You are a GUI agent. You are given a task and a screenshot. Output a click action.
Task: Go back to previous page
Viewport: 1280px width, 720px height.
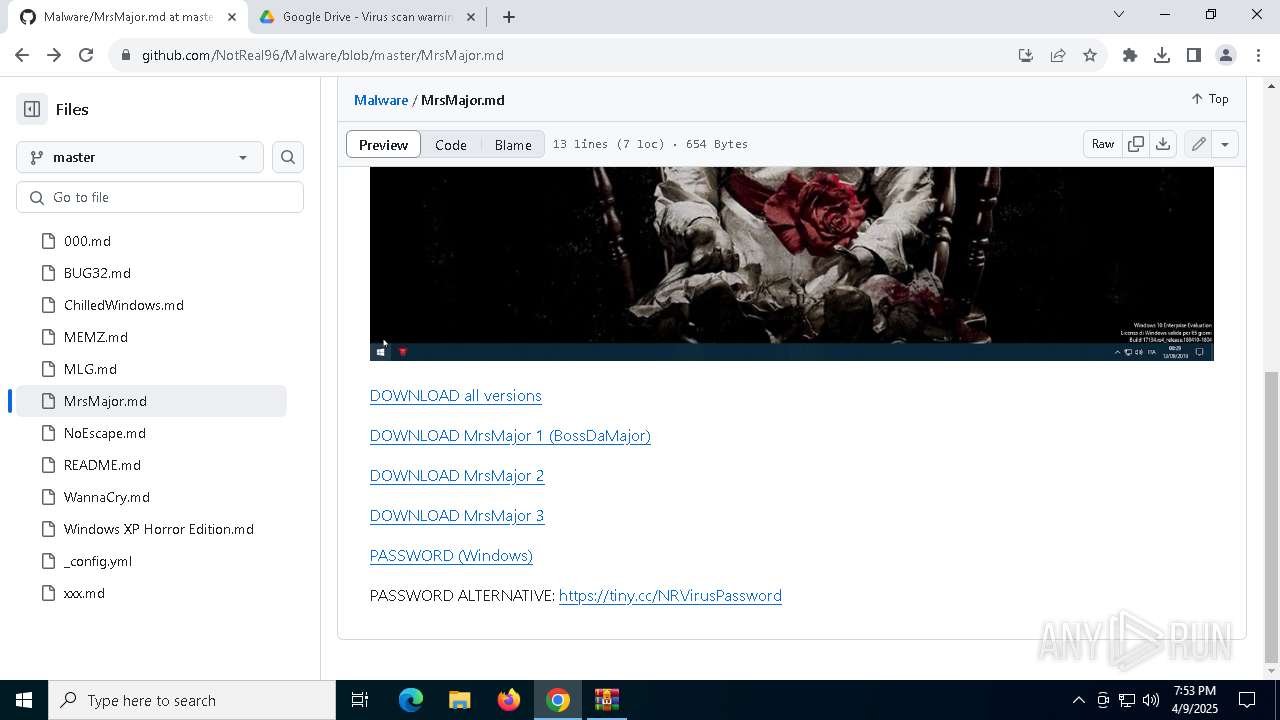point(22,55)
